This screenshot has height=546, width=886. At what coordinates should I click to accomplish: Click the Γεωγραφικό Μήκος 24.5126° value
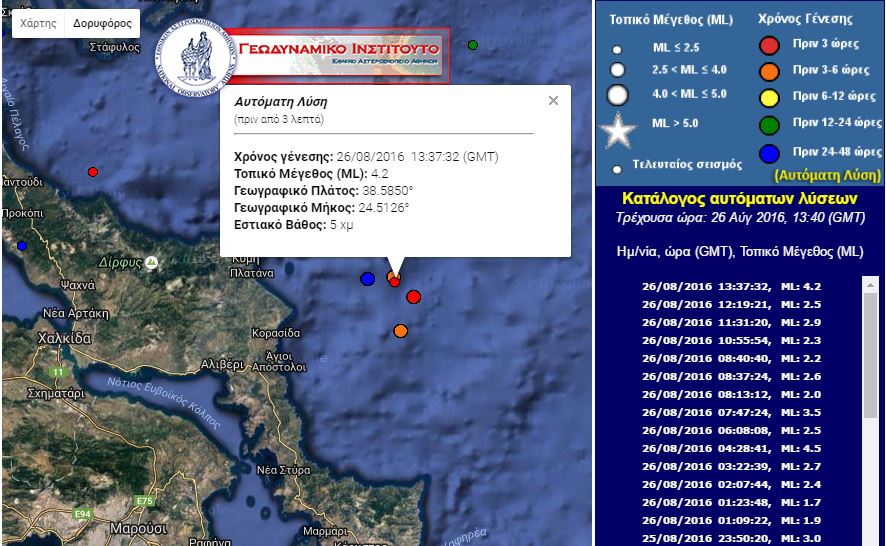[x=384, y=207]
